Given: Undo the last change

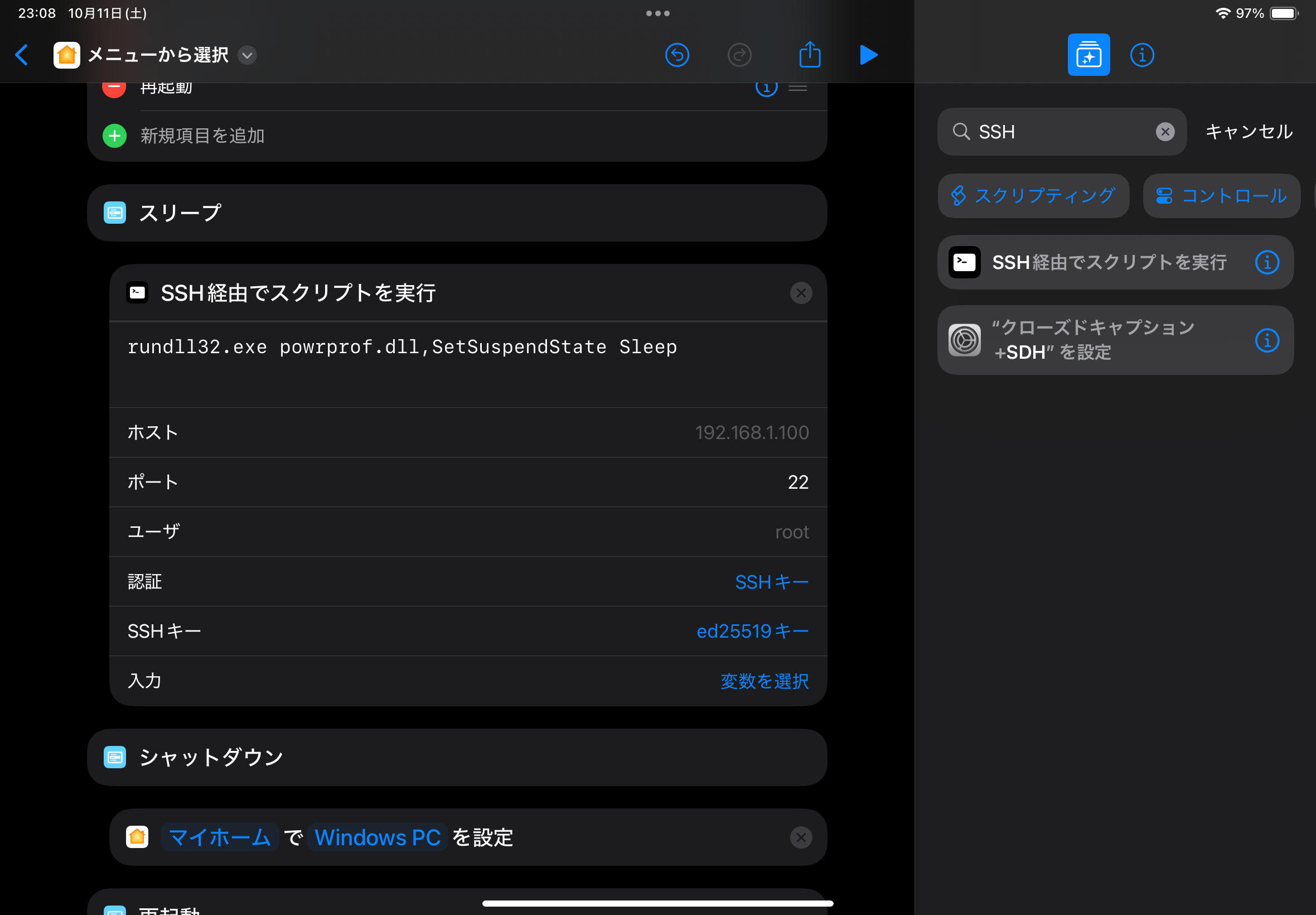Looking at the screenshot, I should (x=676, y=55).
